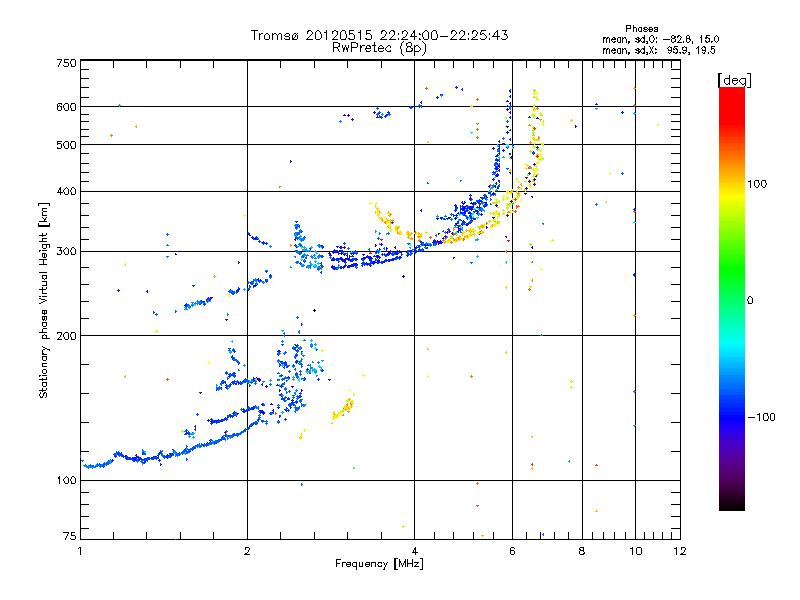Click the y-axis label '200'
Viewport: 800px width, 600px height.
[x=66, y=336]
